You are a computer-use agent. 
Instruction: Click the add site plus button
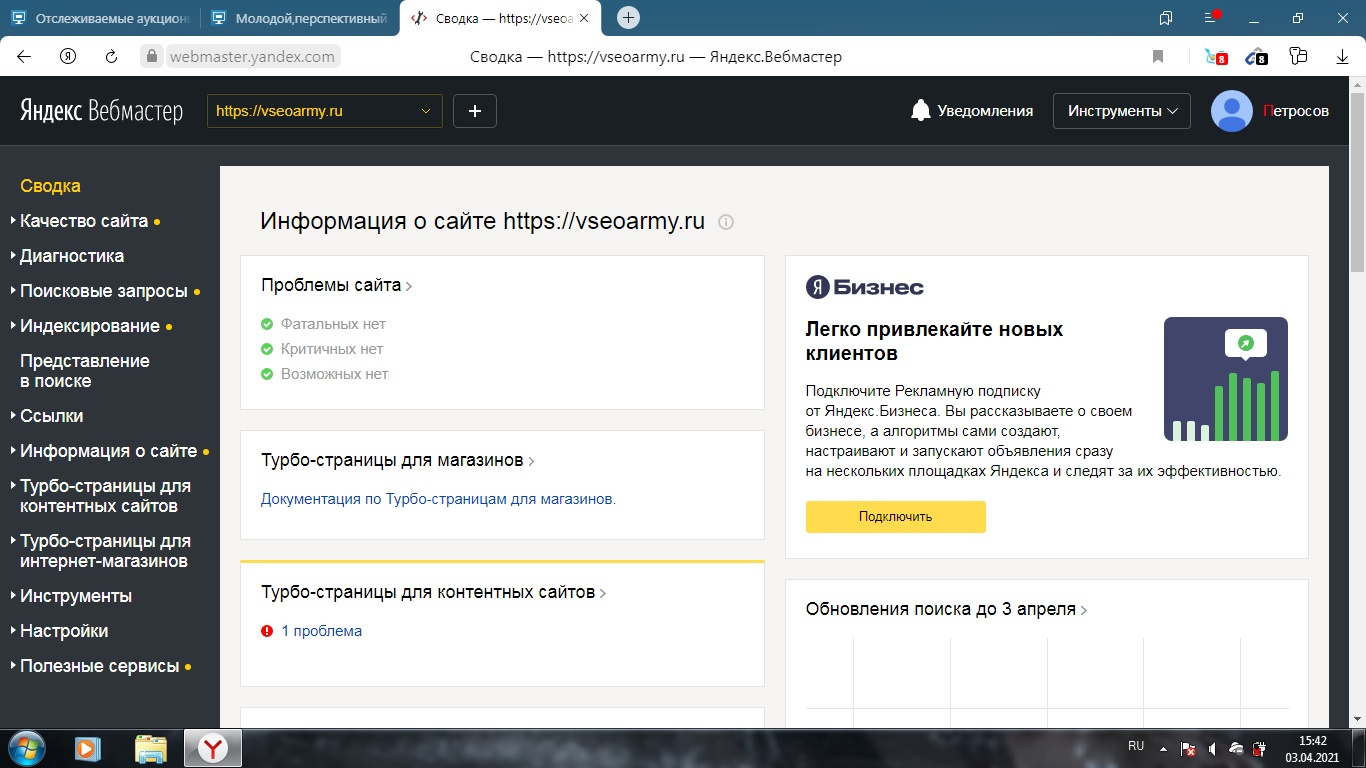(x=475, y=111)
